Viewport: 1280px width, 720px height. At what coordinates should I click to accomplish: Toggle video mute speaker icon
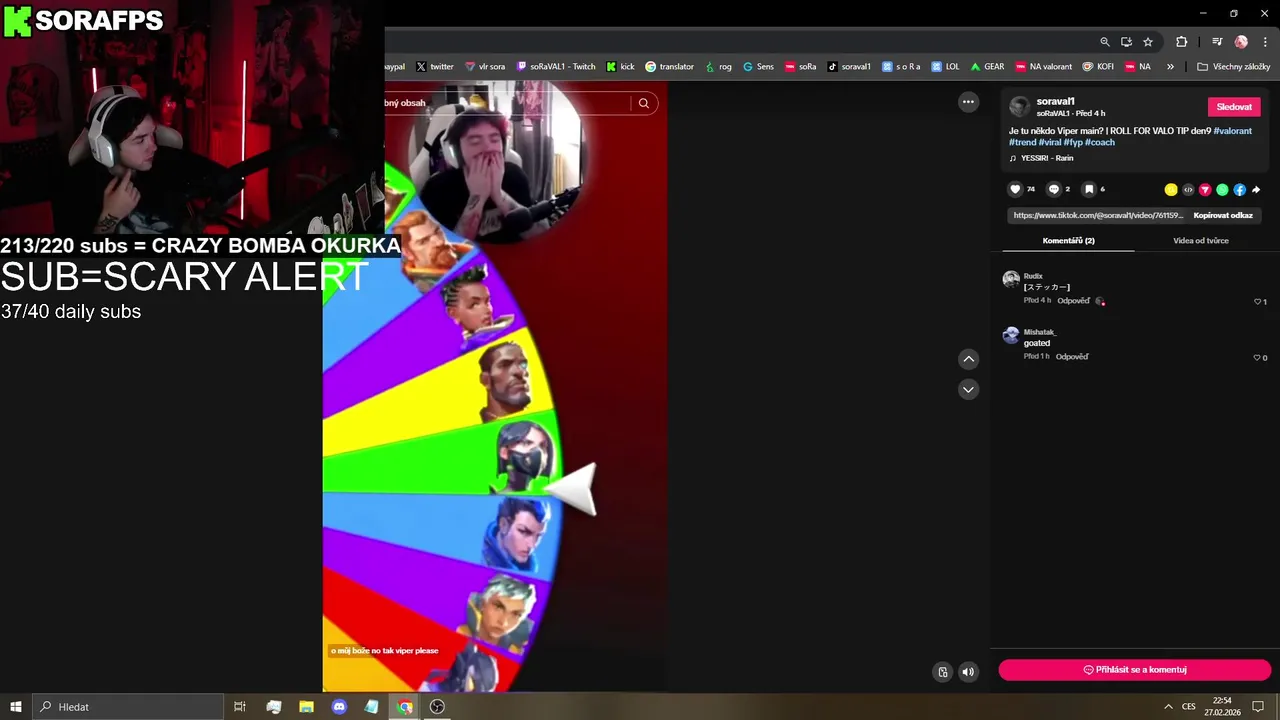click(968, 672)
